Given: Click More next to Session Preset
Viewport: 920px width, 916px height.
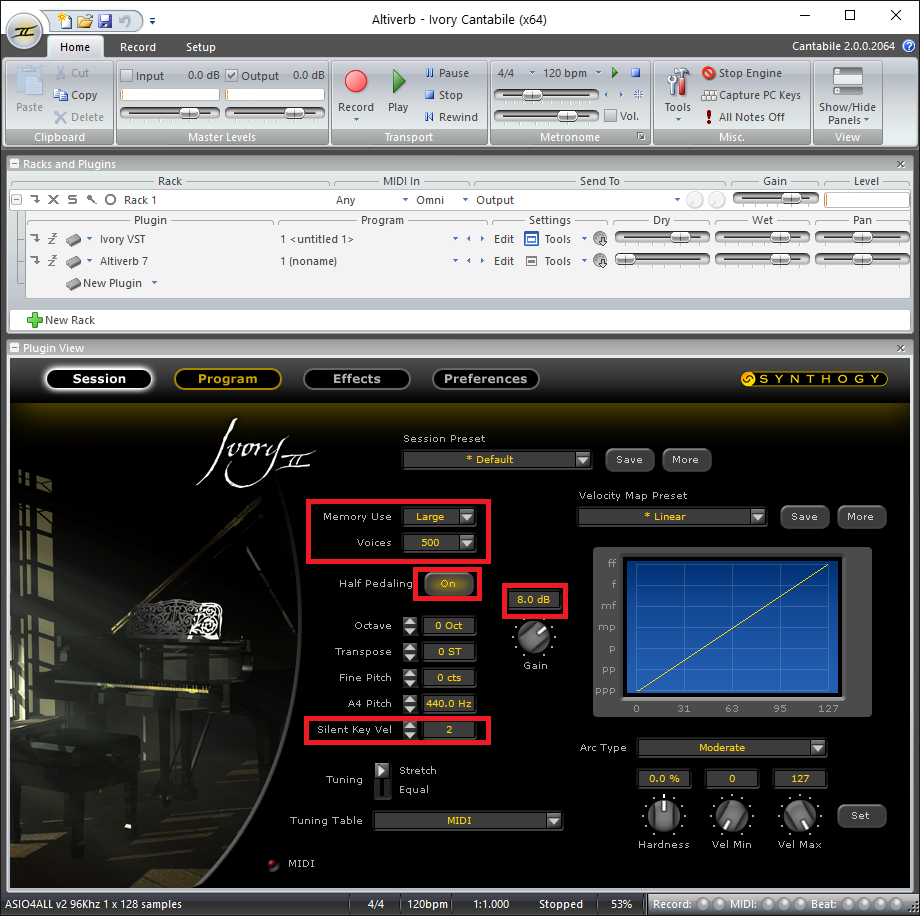Looking at the screenshot, I should pos(685,459).
